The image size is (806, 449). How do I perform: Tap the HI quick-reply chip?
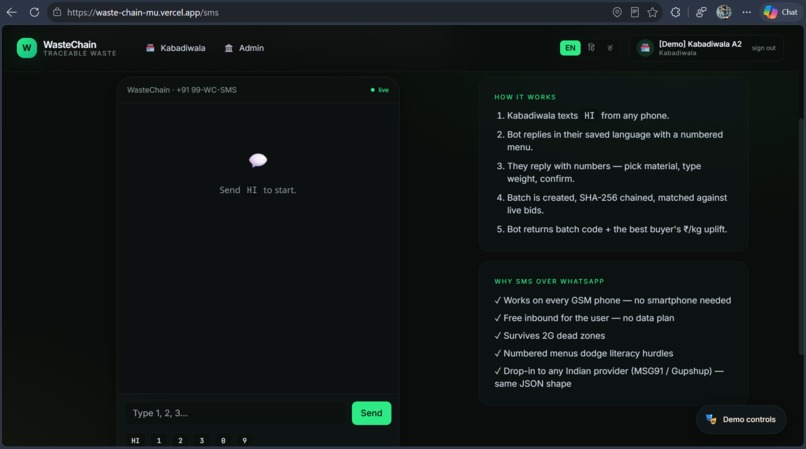pos(135,440)
